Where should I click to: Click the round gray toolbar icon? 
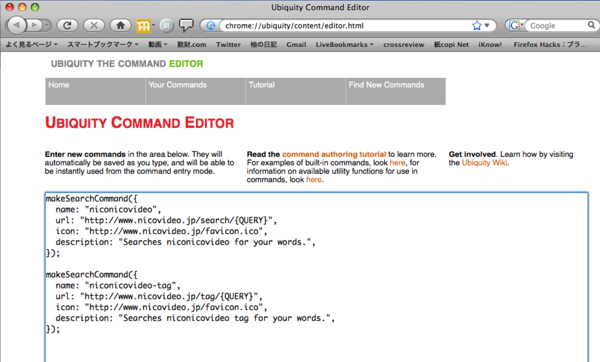[x=166, y=26]
